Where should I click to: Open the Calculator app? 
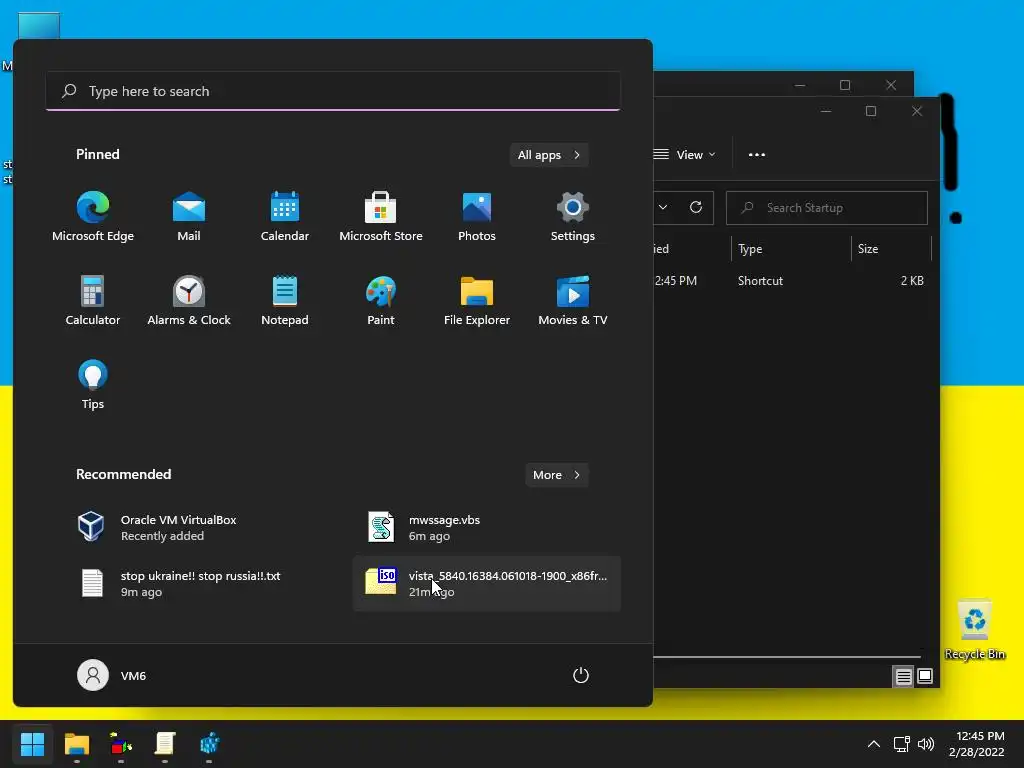[x=93, y=300]
